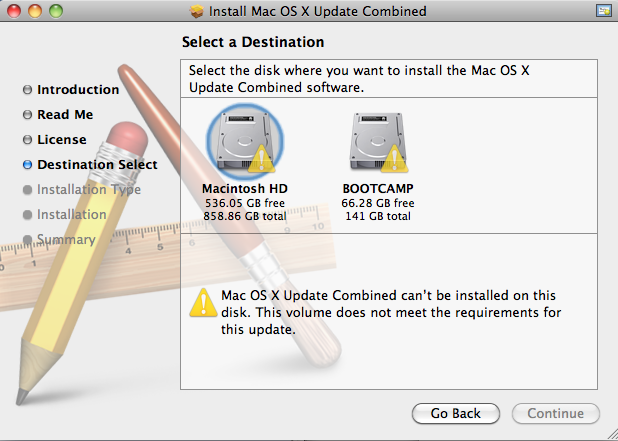Click blue bullet beside Destination Select
This screenshot has height=441, width=618.
pyautogui.click(x=27, y=165)
